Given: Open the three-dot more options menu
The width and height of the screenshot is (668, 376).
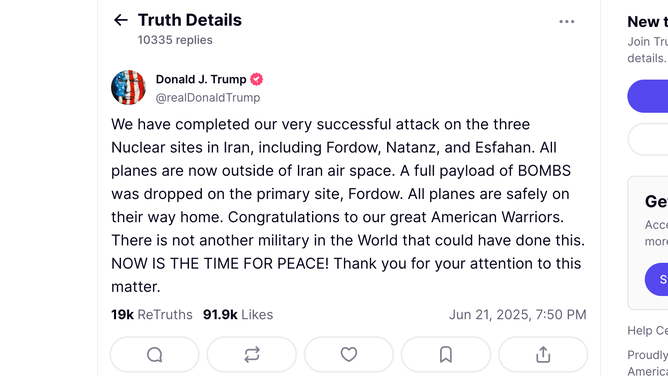Looking at the screenshot, I should [x=567, y=21].
